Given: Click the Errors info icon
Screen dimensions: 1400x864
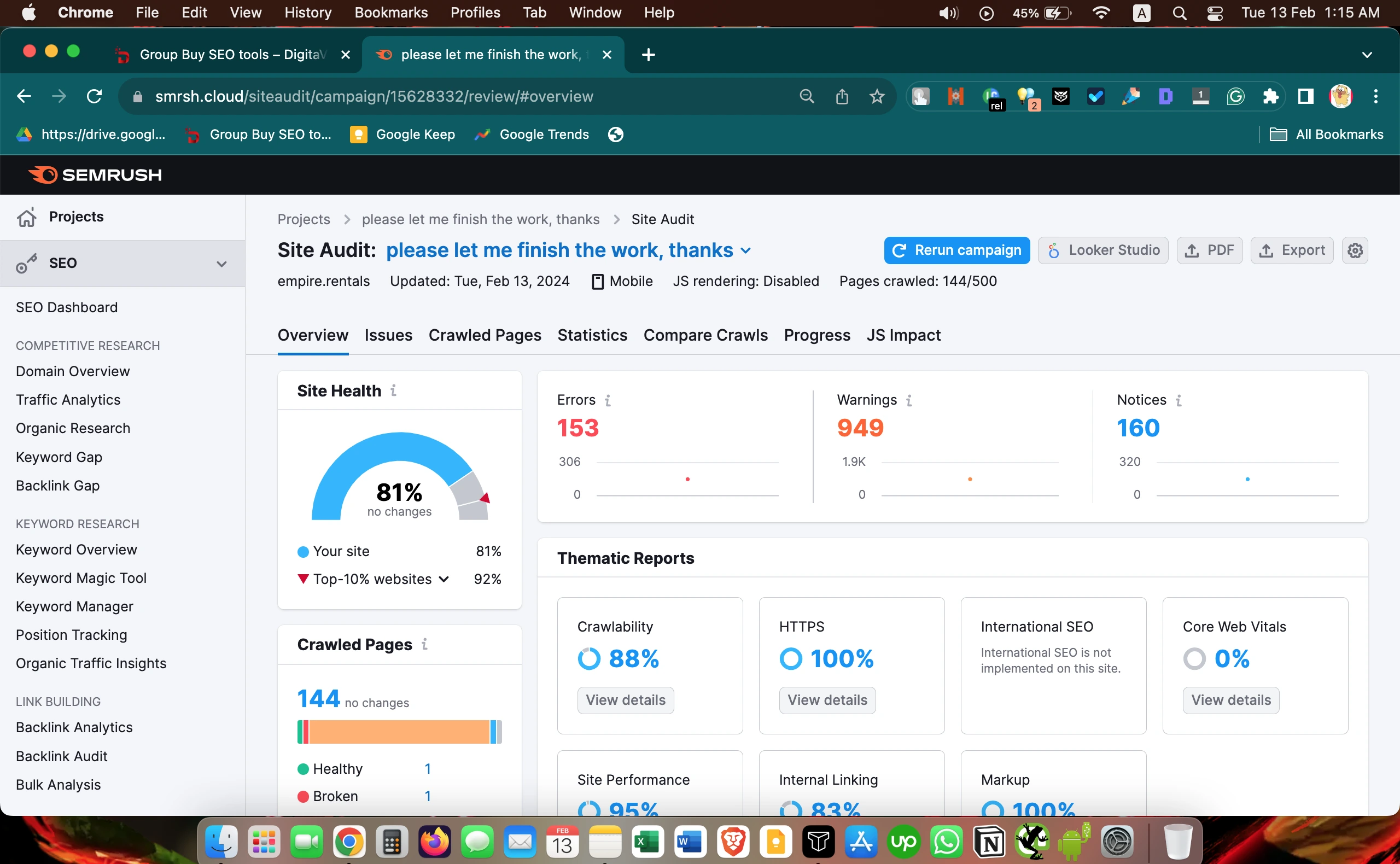Looking at the screenshot, I should click(x=608, y=401).
